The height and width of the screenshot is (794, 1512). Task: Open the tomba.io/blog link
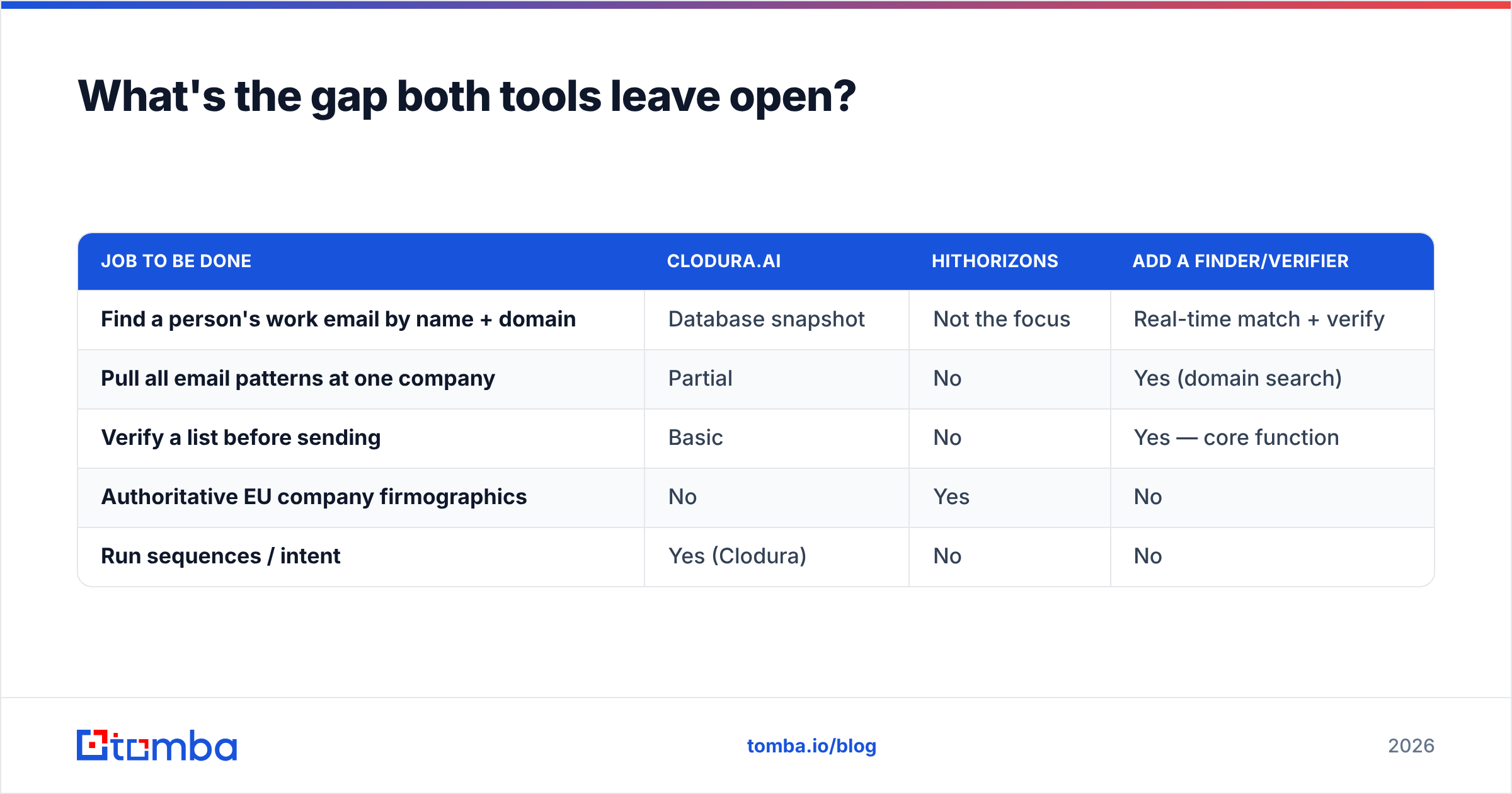(811, 746)
